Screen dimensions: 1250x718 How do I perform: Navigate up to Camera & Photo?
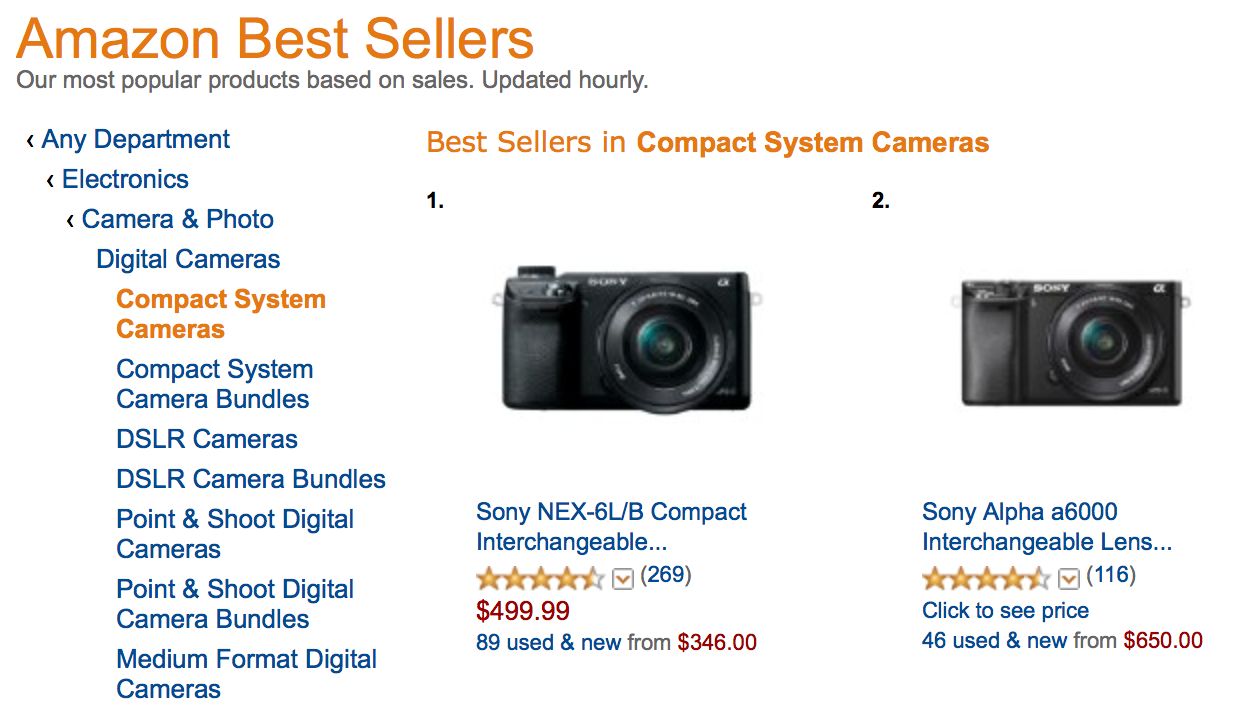click(x=177, y=219)
